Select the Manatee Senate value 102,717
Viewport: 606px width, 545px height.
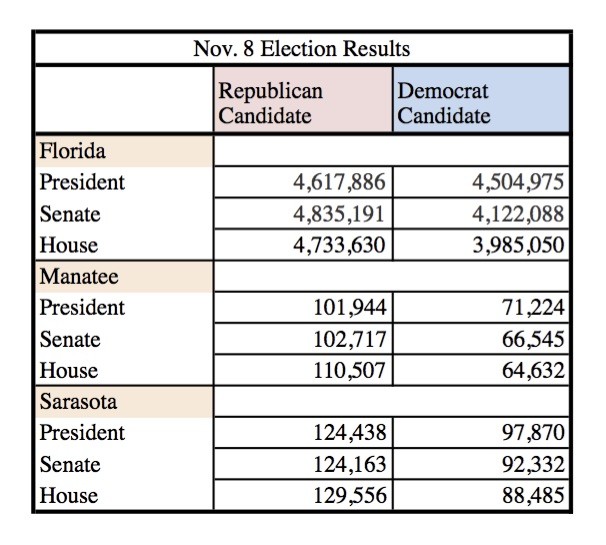(x=300, y=339)
